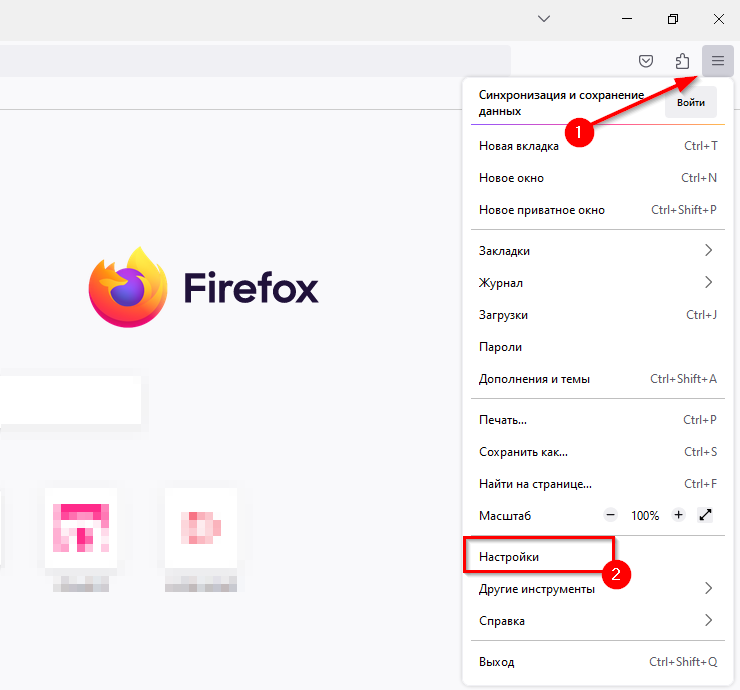This screenshot has width=740, height=690.
Task: Click the Save to Pocket icon
Action: pos(647,61)
